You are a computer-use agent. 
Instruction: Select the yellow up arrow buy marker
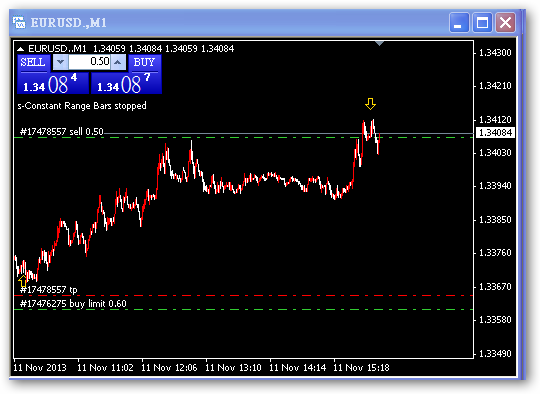[23, 281]
